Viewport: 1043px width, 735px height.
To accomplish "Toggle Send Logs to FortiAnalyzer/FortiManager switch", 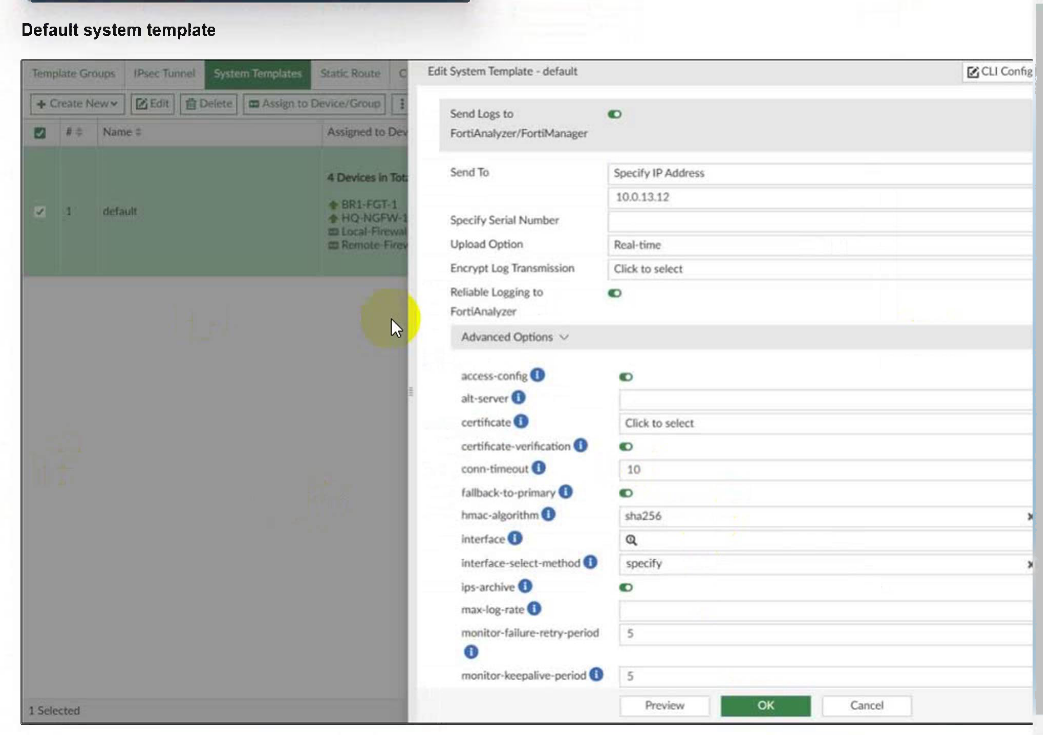I will pos(614,115).
